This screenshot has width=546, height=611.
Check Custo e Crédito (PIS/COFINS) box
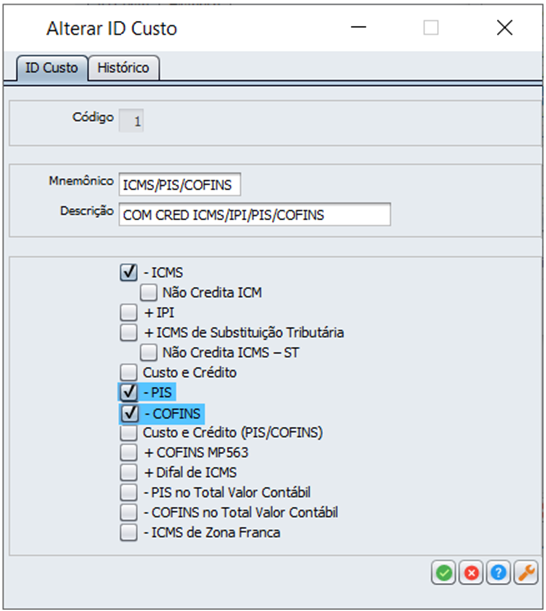click(129, 433)
